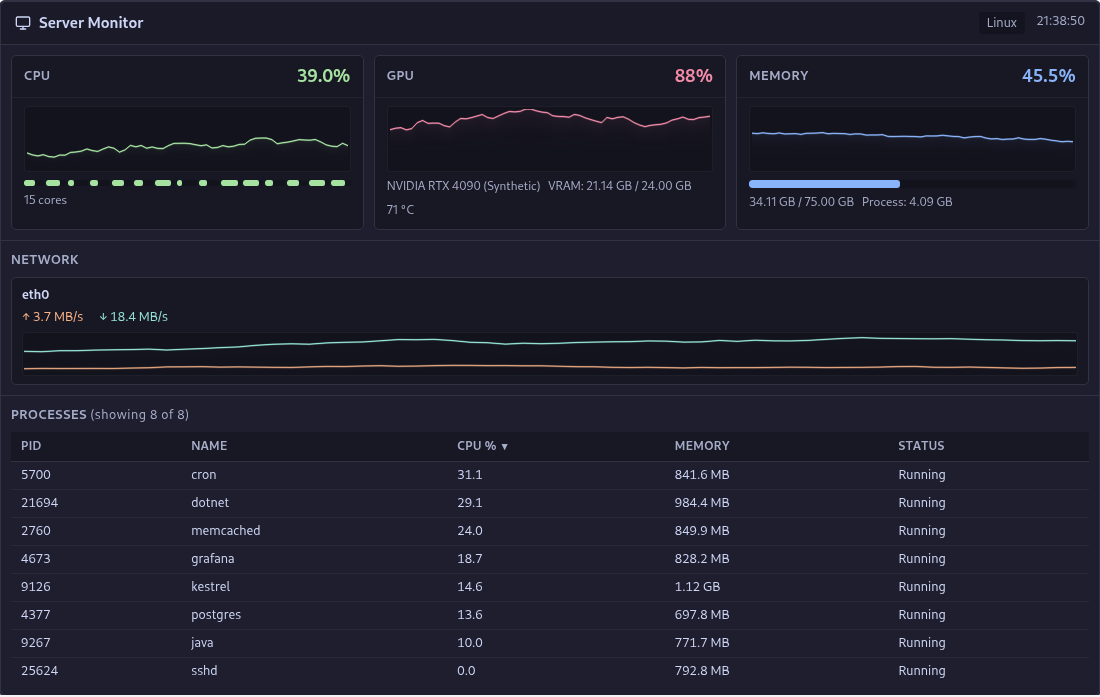Click the 697.8 MB memory value for postgres
Image resolution: width=1100 pixels, height=697 pixels.
[702, 615]
